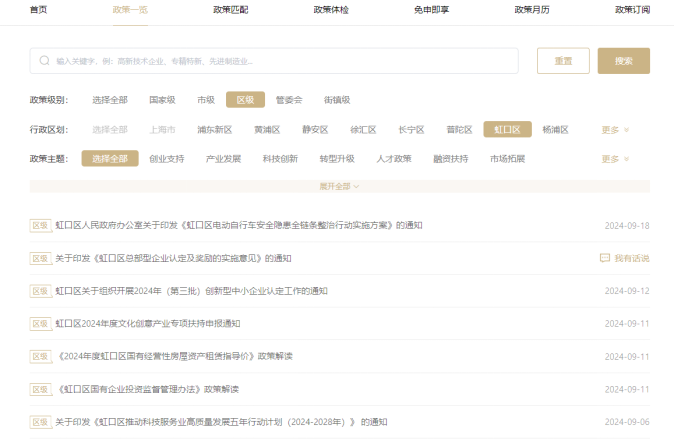
Task: Click 区级 tag on 文化创意产业 row
Action: pyautogui.click(x=40, y=324)
